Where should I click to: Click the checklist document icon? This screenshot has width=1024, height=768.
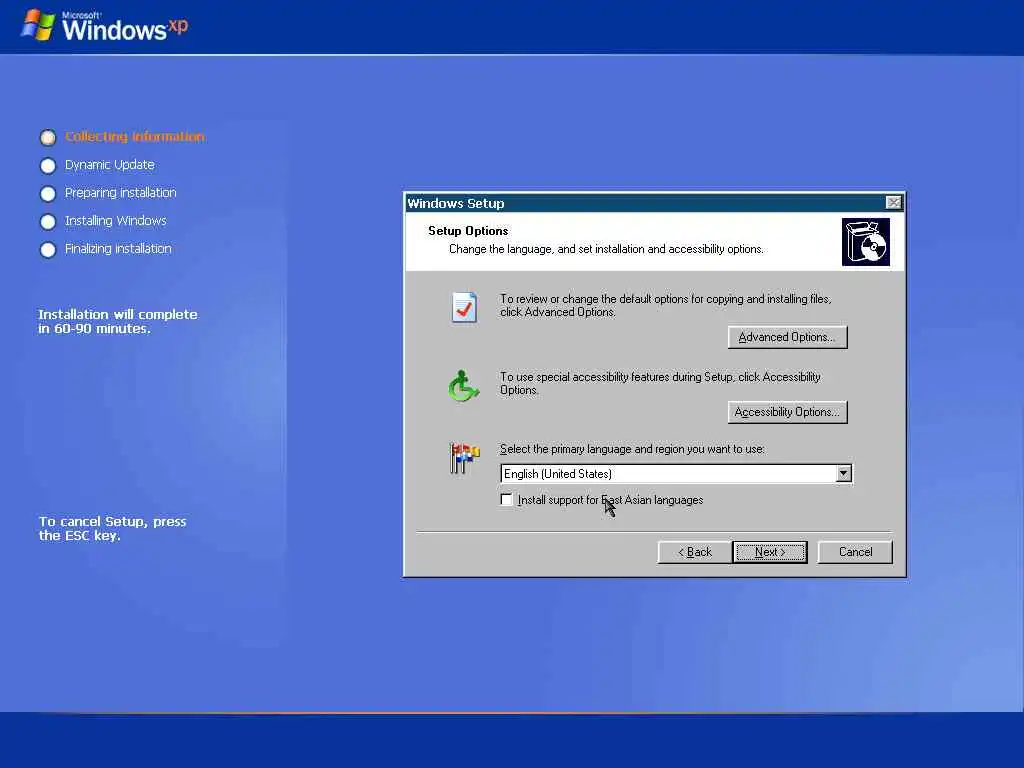click(464, 307)
